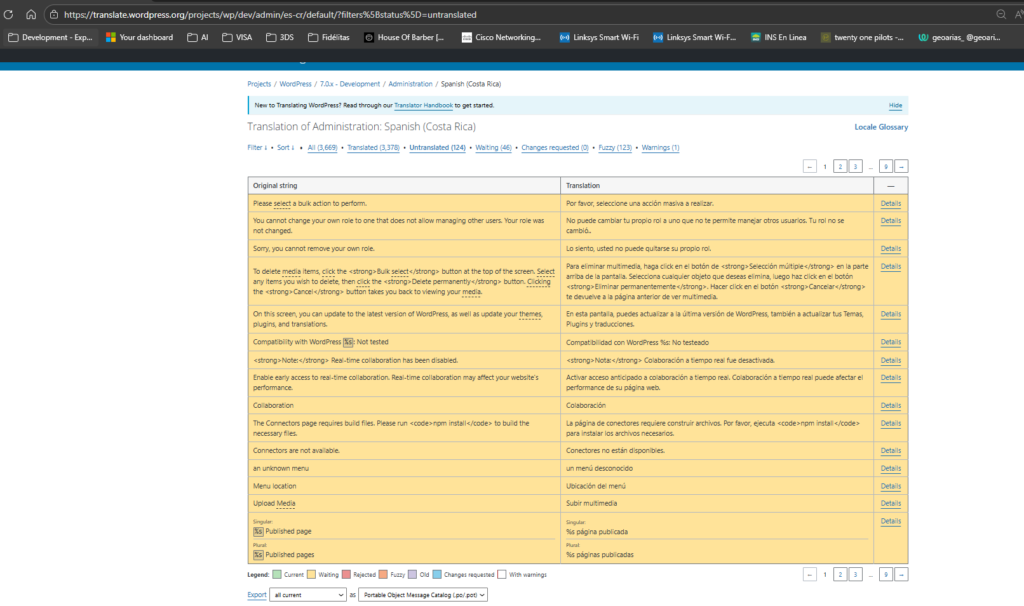
Task: Open the twenty one pilots bookmark
Action: [x=861, y=38]
